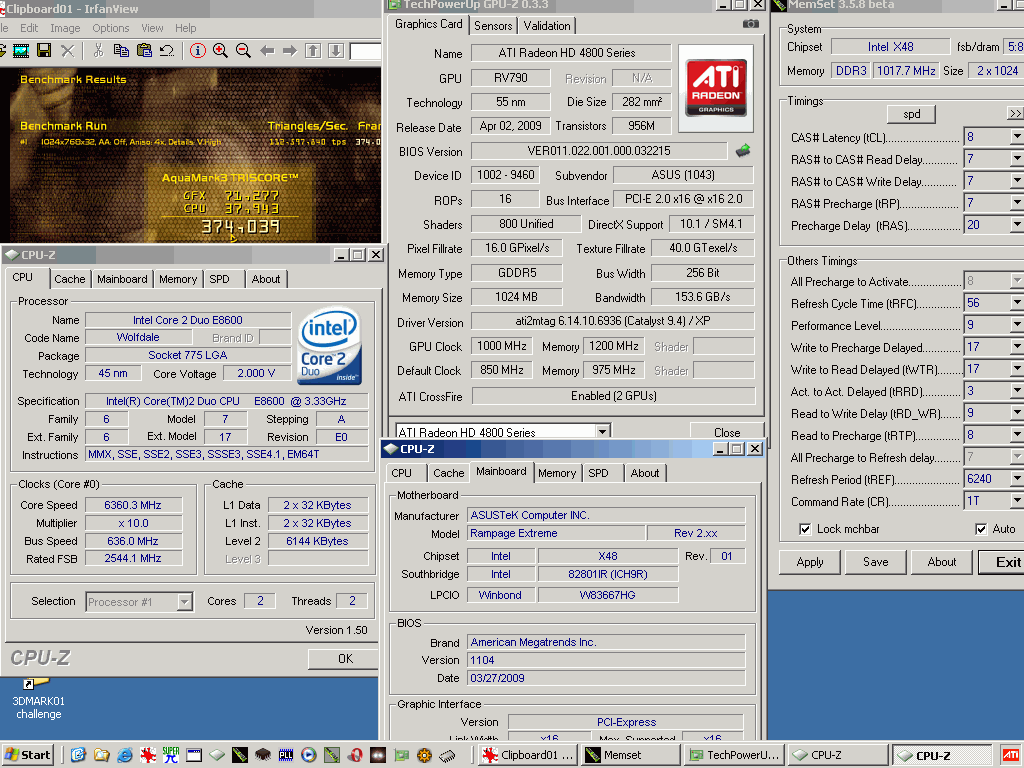Click the ATI tray icon on taskbar

(x=1012, y=755)
